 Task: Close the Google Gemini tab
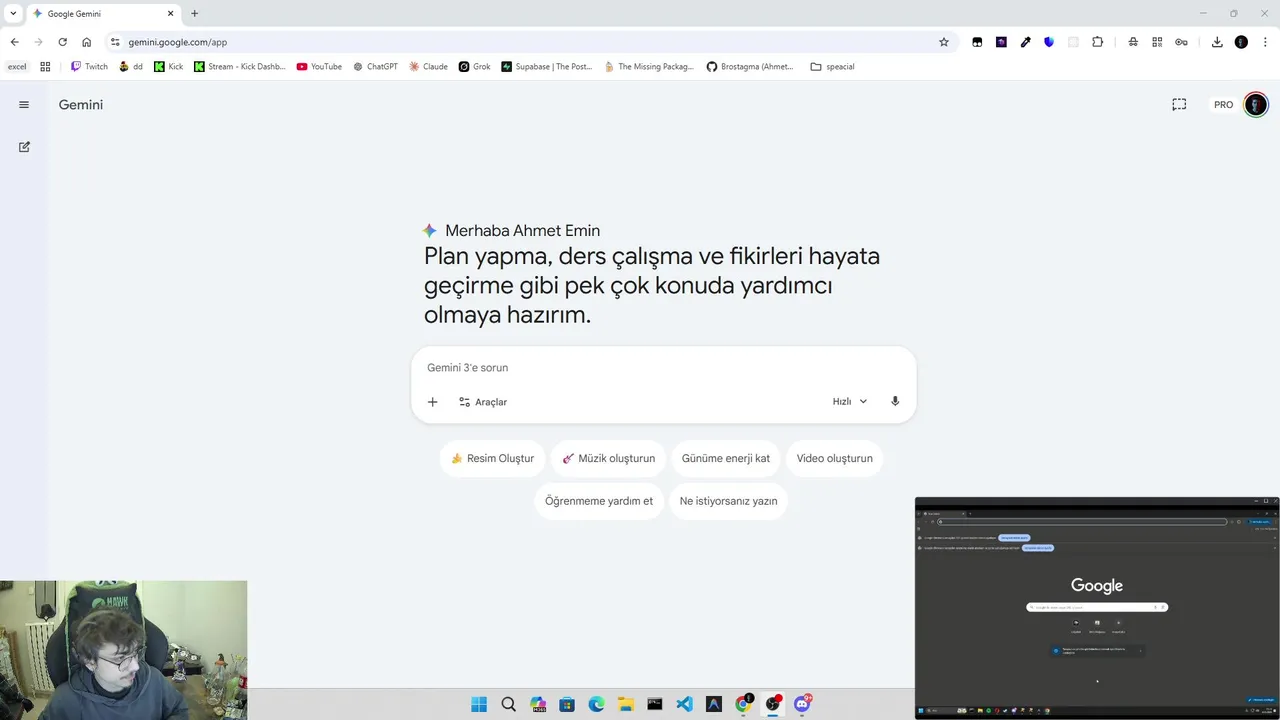click(170, 14)
